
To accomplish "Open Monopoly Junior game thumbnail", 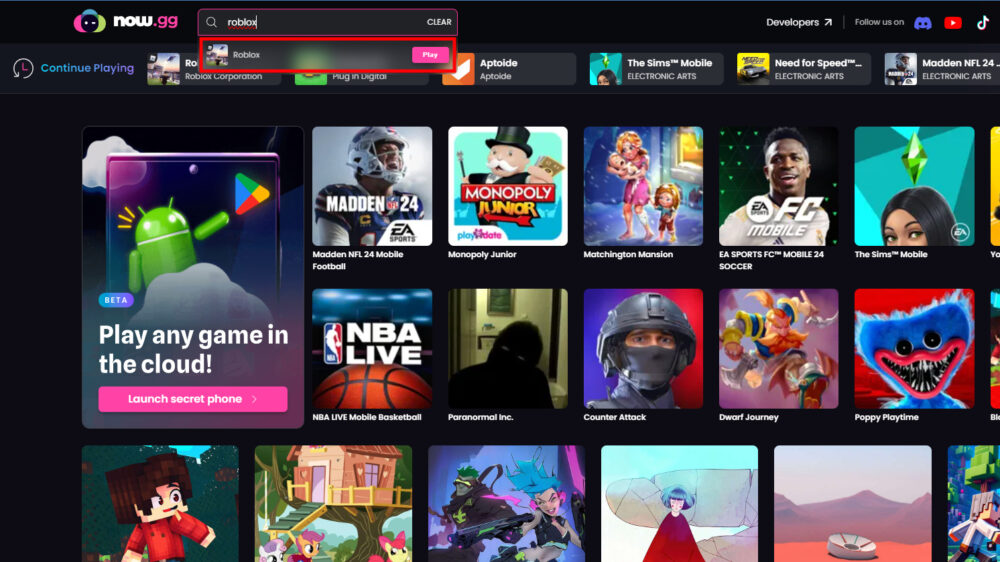I will pyautogui.click(x=508, y=186).
